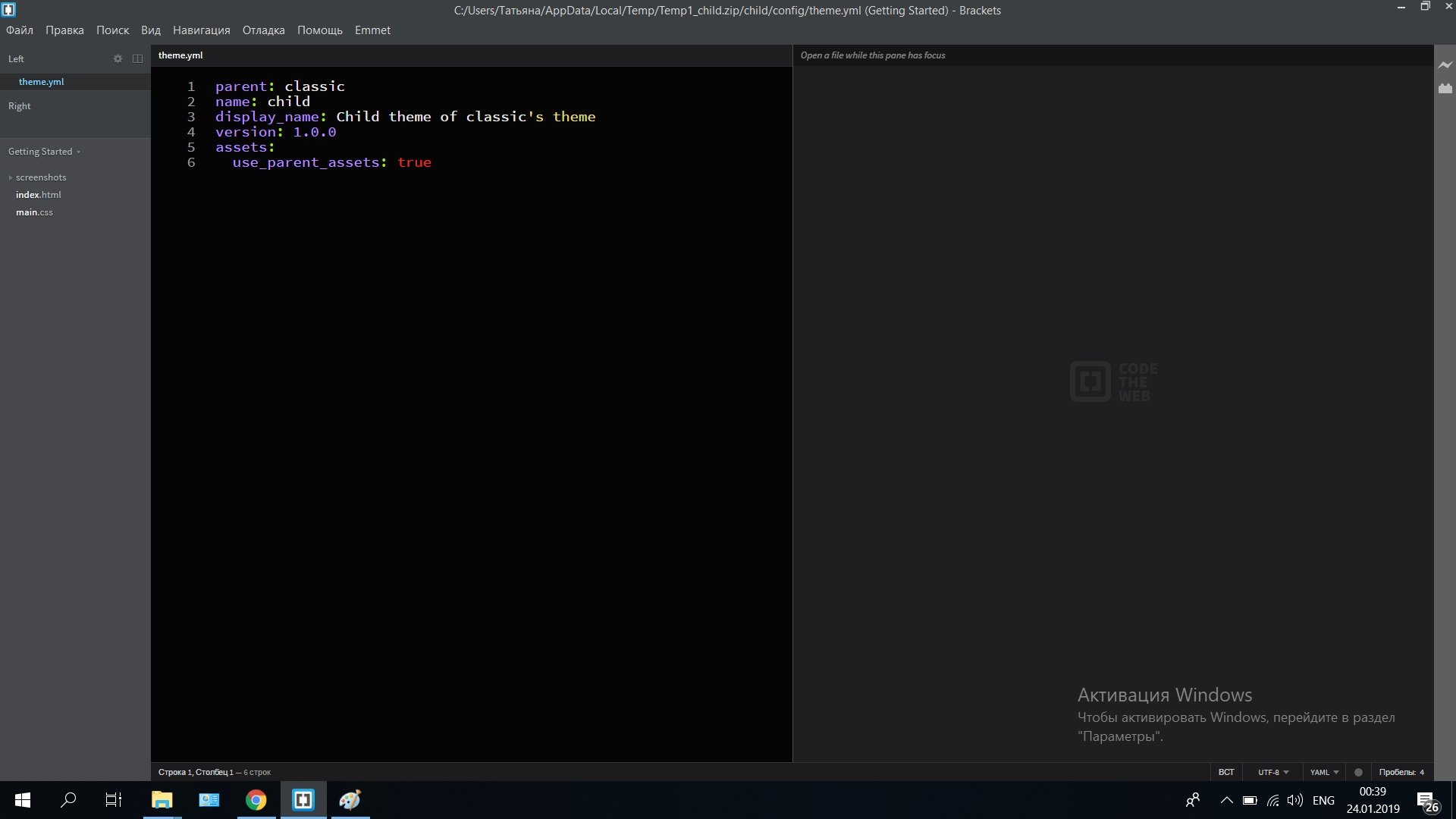Click the split view layout icon

[x=137, y=58]
